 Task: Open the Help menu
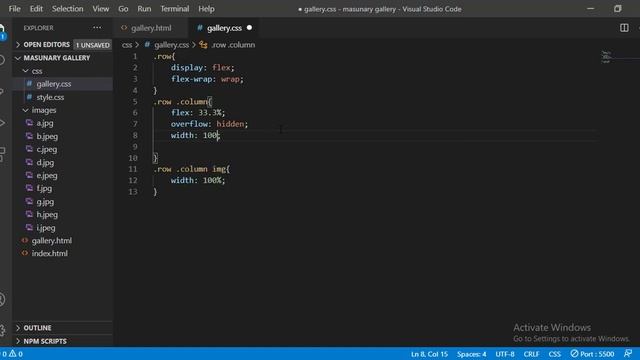[206, 9]
